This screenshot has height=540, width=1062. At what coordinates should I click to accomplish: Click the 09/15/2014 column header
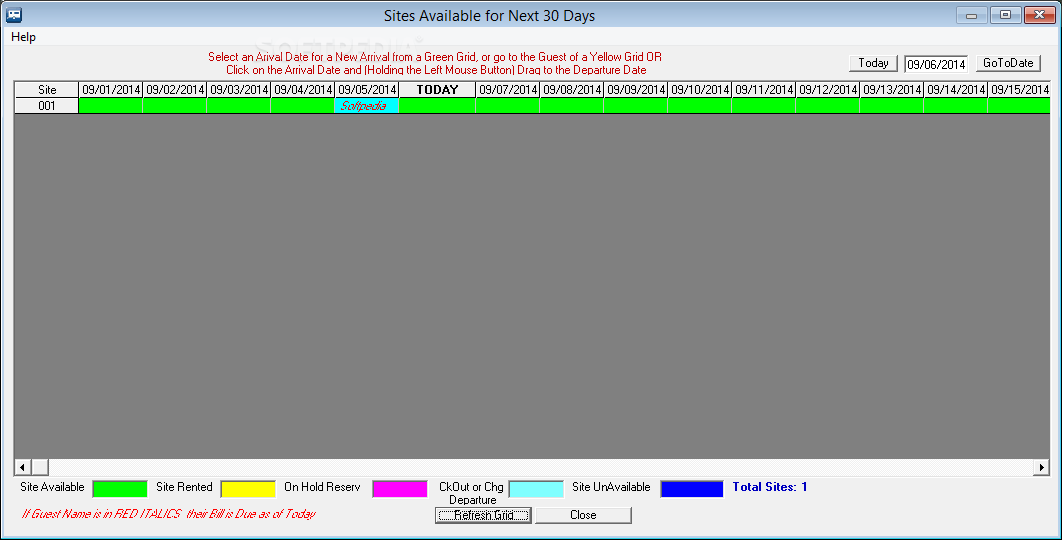point(1019,89)
